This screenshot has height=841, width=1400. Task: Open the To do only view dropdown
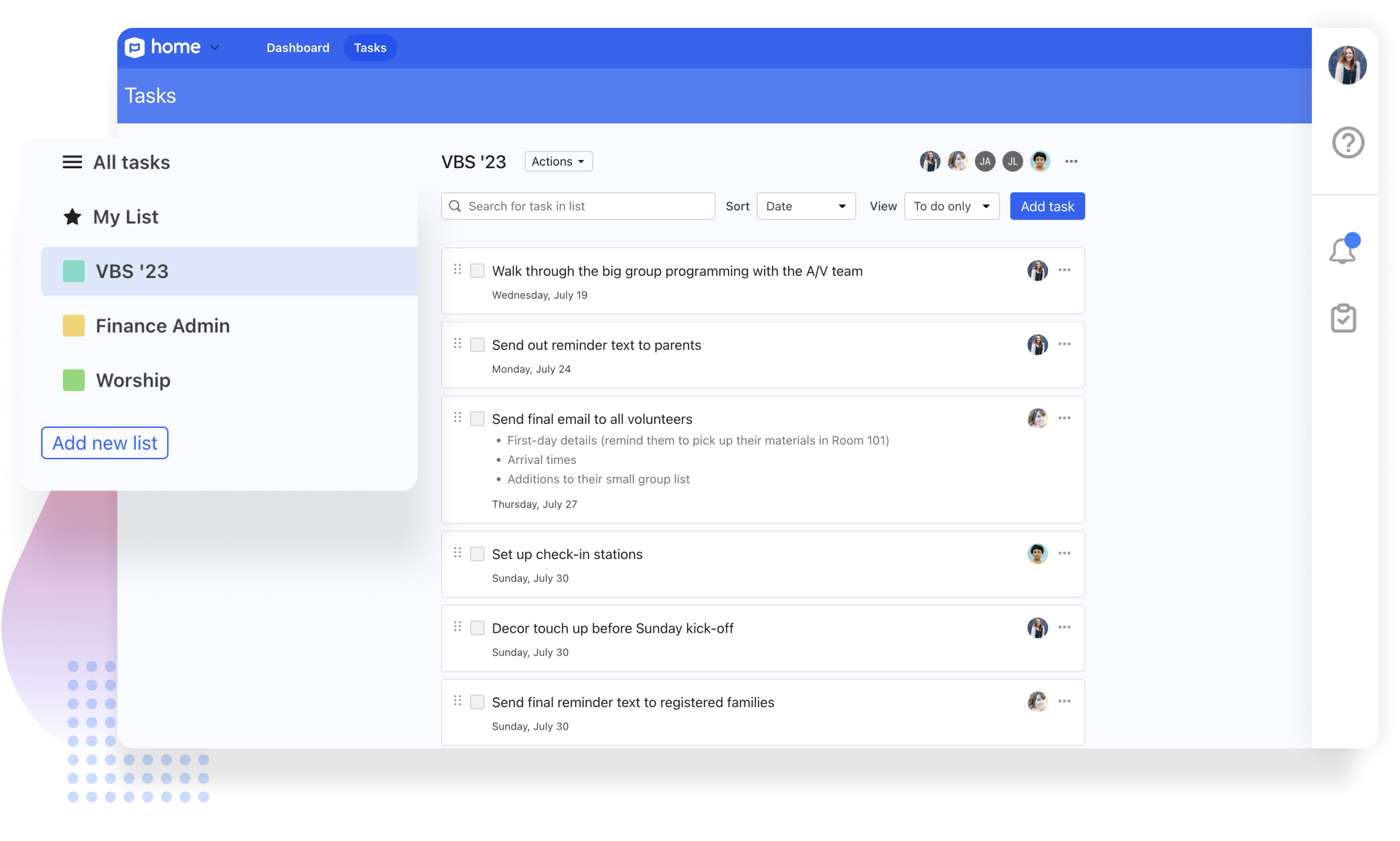pos(951,206)
